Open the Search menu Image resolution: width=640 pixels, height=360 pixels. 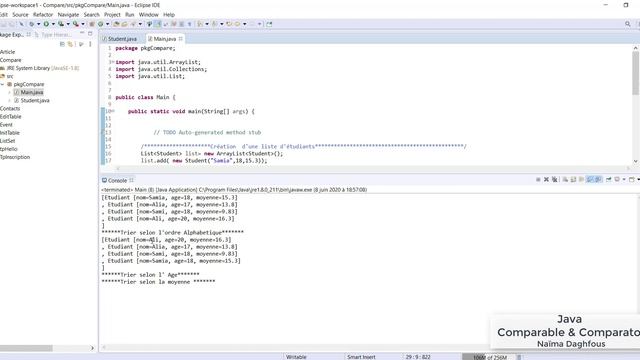click(x=91, y=15)
